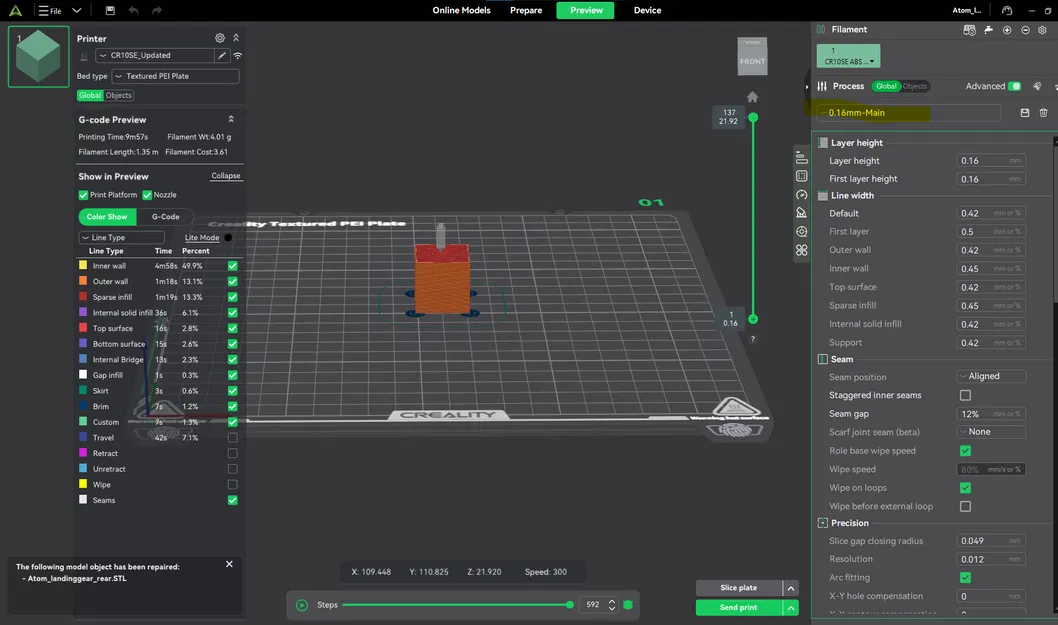1058x625 pixels.
Task: Play the layer steps animation
Action: pyautogui.click(x=302, y=605)
